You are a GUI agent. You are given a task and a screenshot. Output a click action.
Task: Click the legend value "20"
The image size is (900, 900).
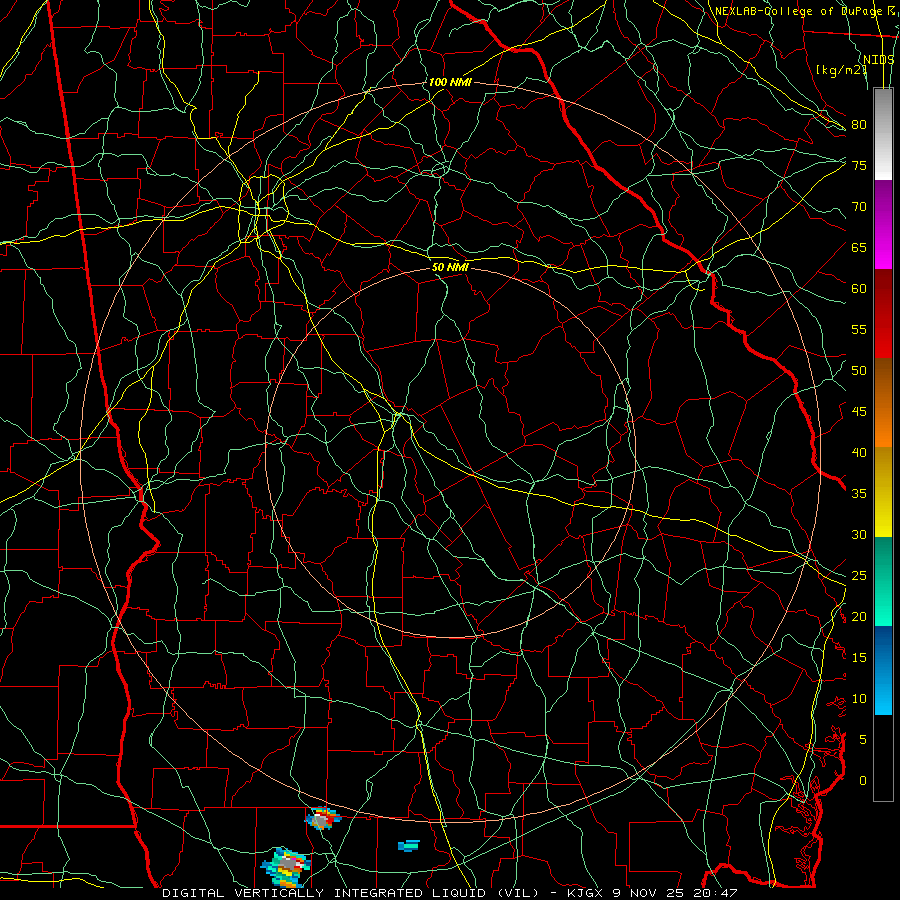tap(859, 616)
